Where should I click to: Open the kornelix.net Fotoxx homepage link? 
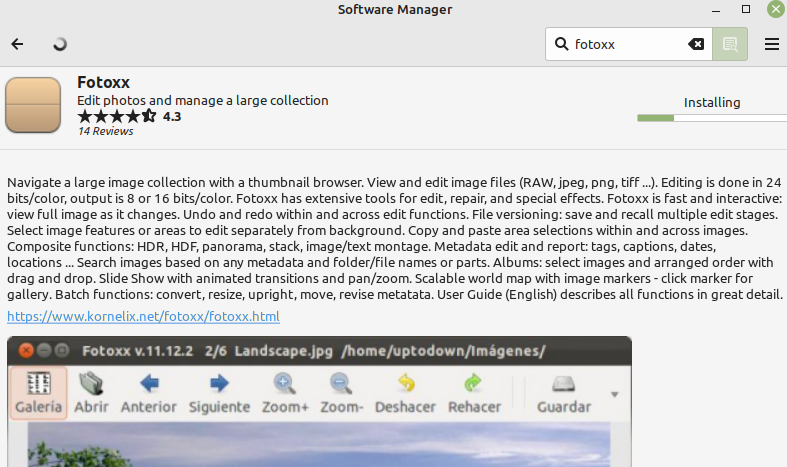(143, 316)
